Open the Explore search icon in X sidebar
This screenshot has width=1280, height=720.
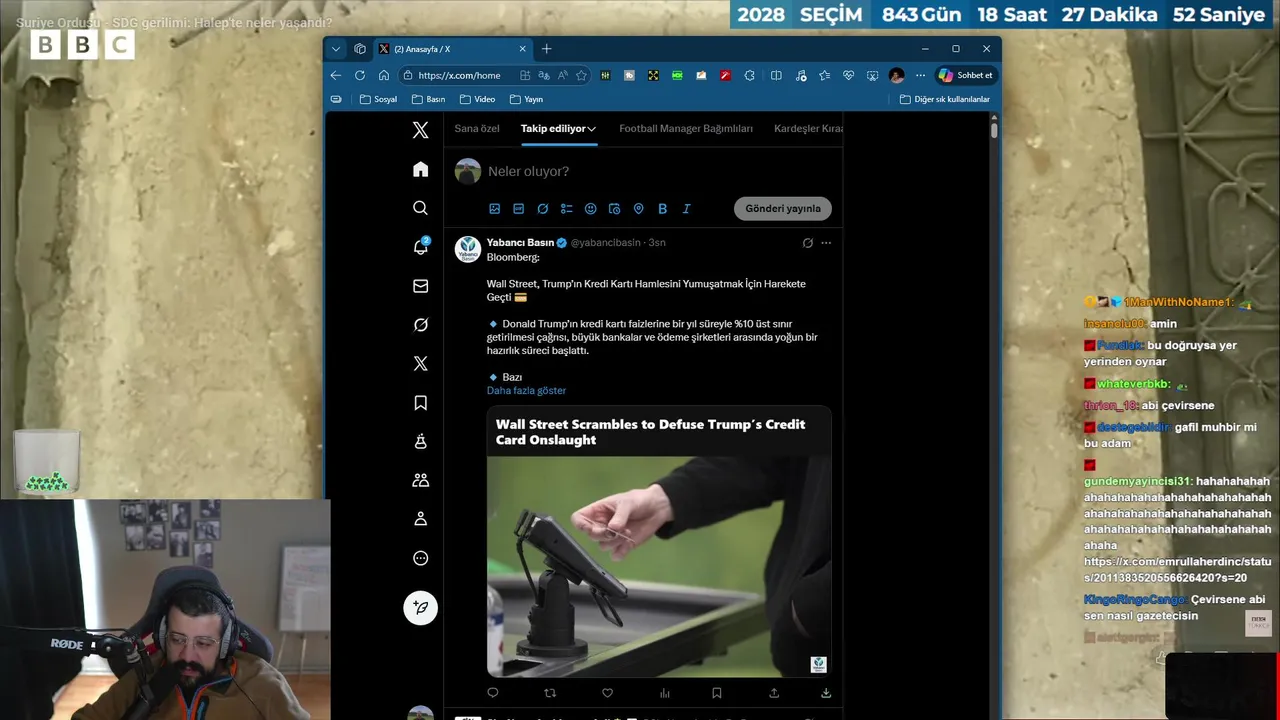420,208
